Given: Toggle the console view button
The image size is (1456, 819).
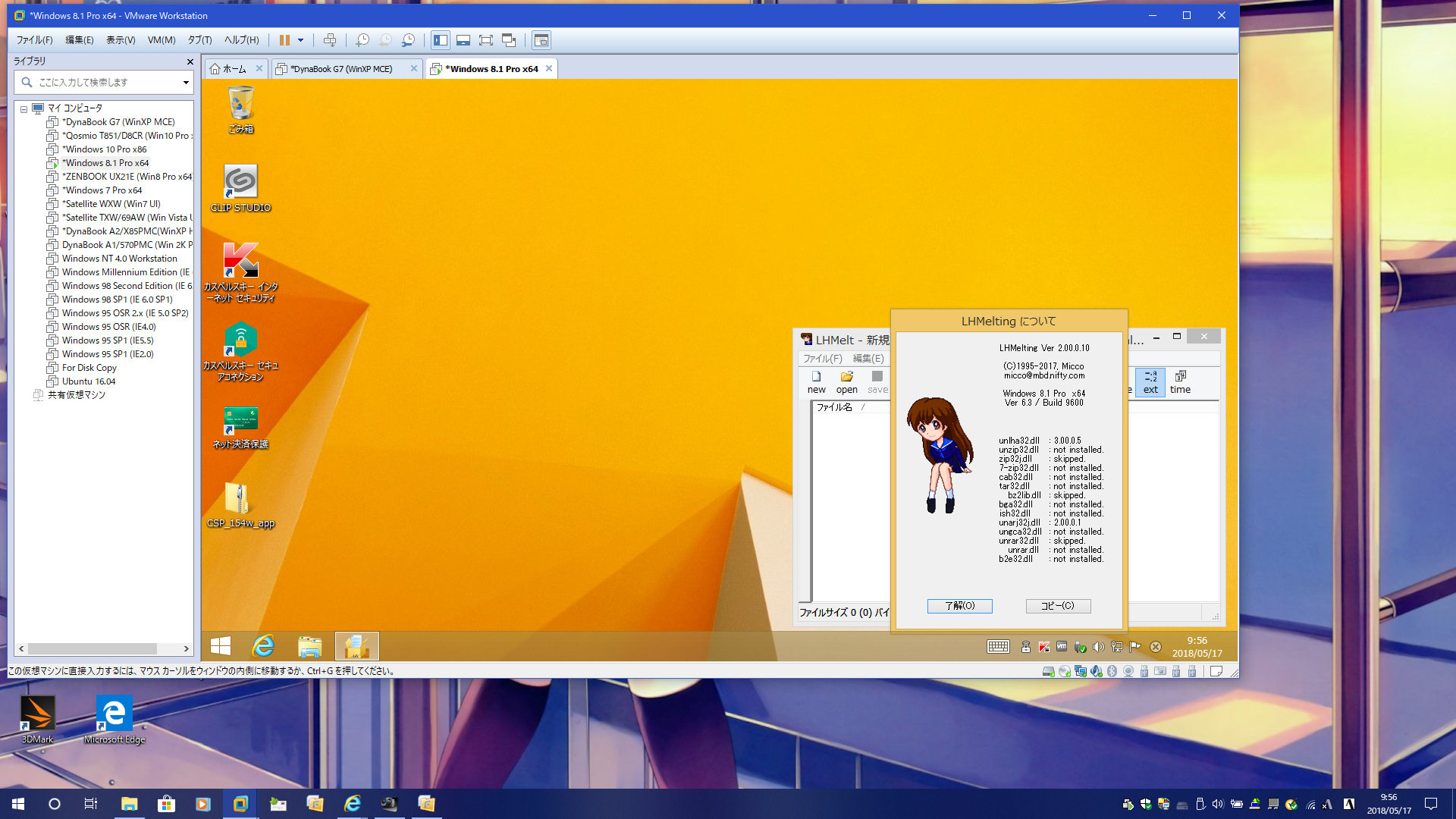Looking at the screenshot, I should 541,40.
